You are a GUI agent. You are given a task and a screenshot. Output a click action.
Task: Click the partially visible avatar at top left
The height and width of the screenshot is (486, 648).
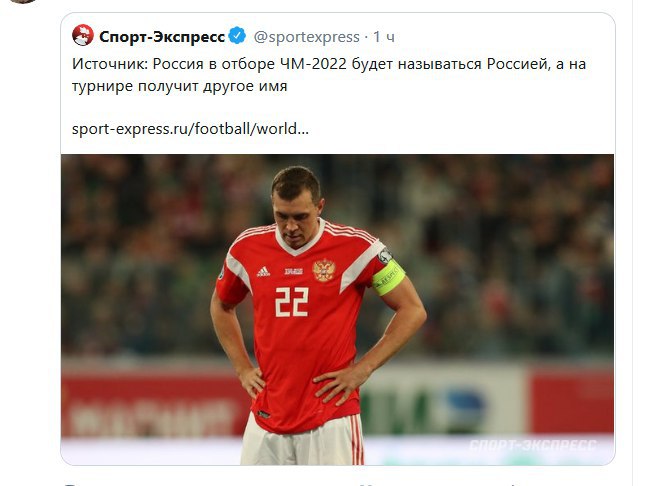pyautogui.click(x=21, y=1)
